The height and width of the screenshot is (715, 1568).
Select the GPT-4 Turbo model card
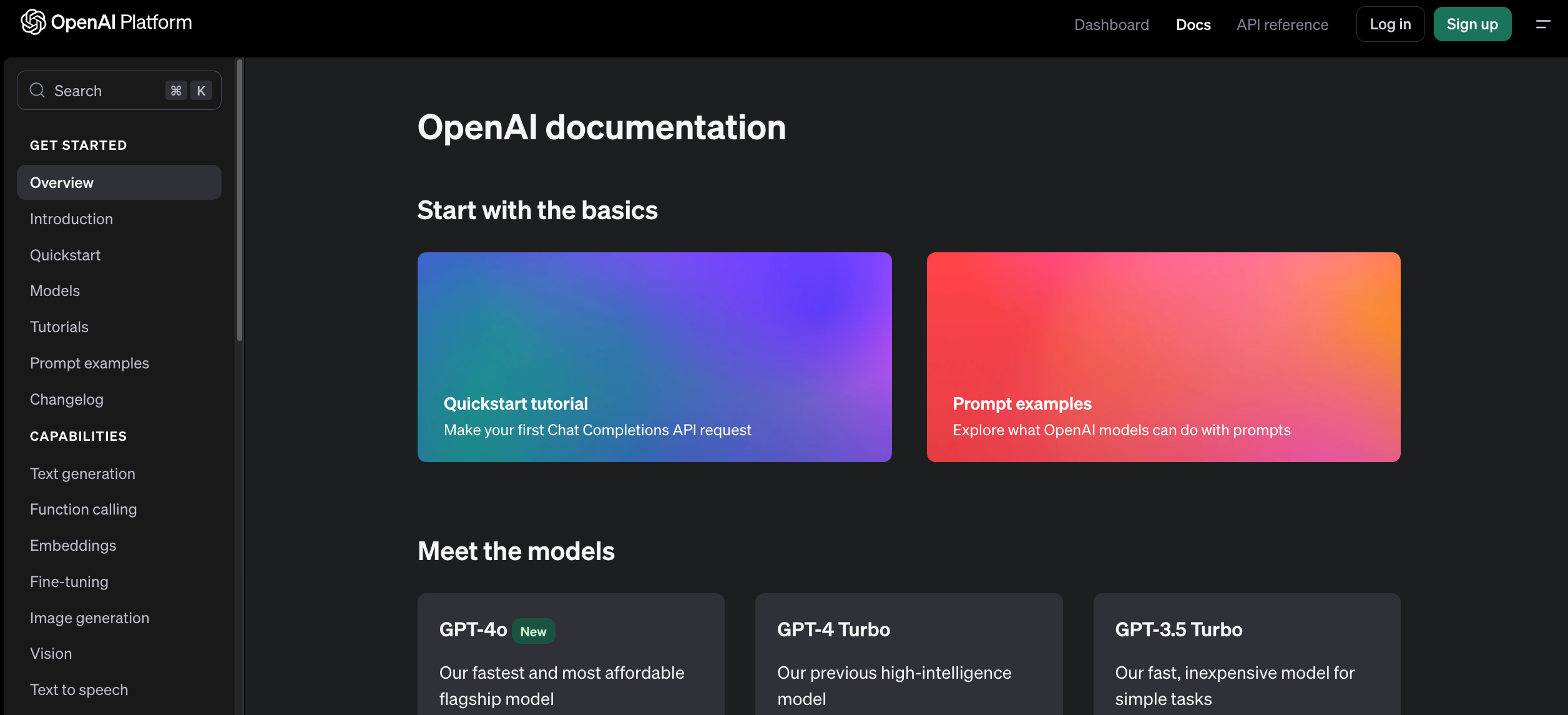point(908,656)
